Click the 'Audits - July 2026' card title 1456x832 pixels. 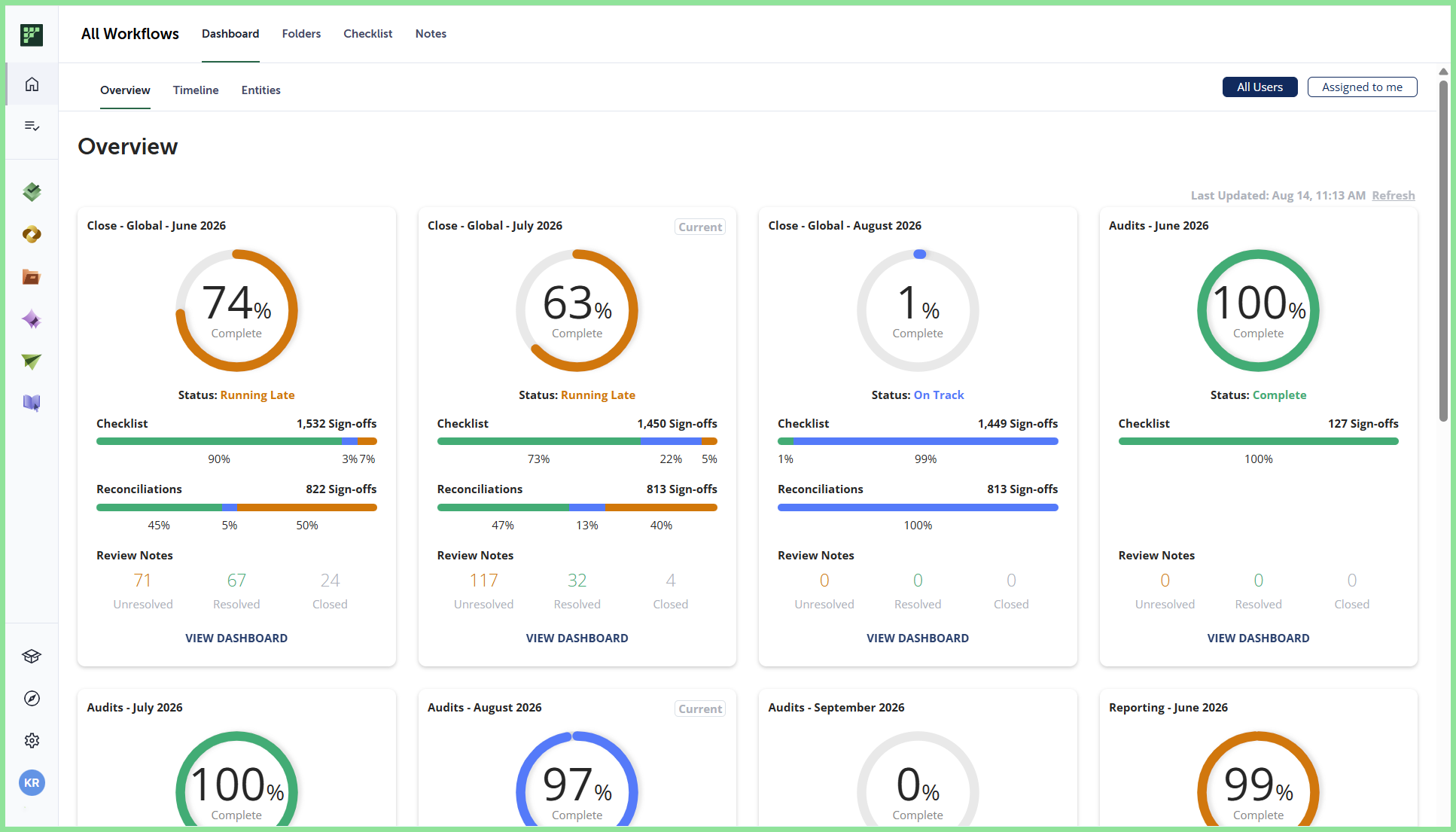135,708
